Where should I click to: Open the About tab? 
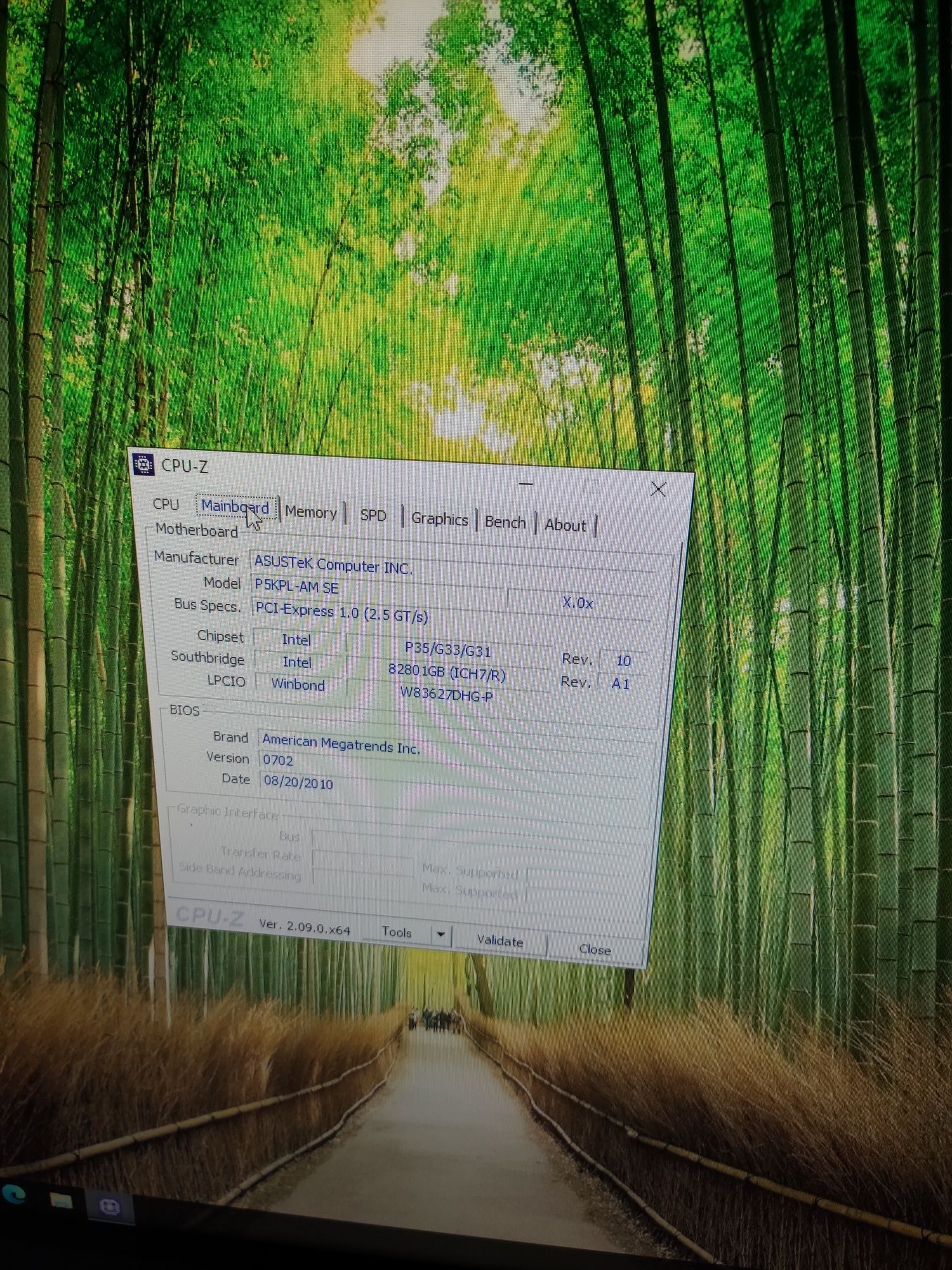(565, 525)
